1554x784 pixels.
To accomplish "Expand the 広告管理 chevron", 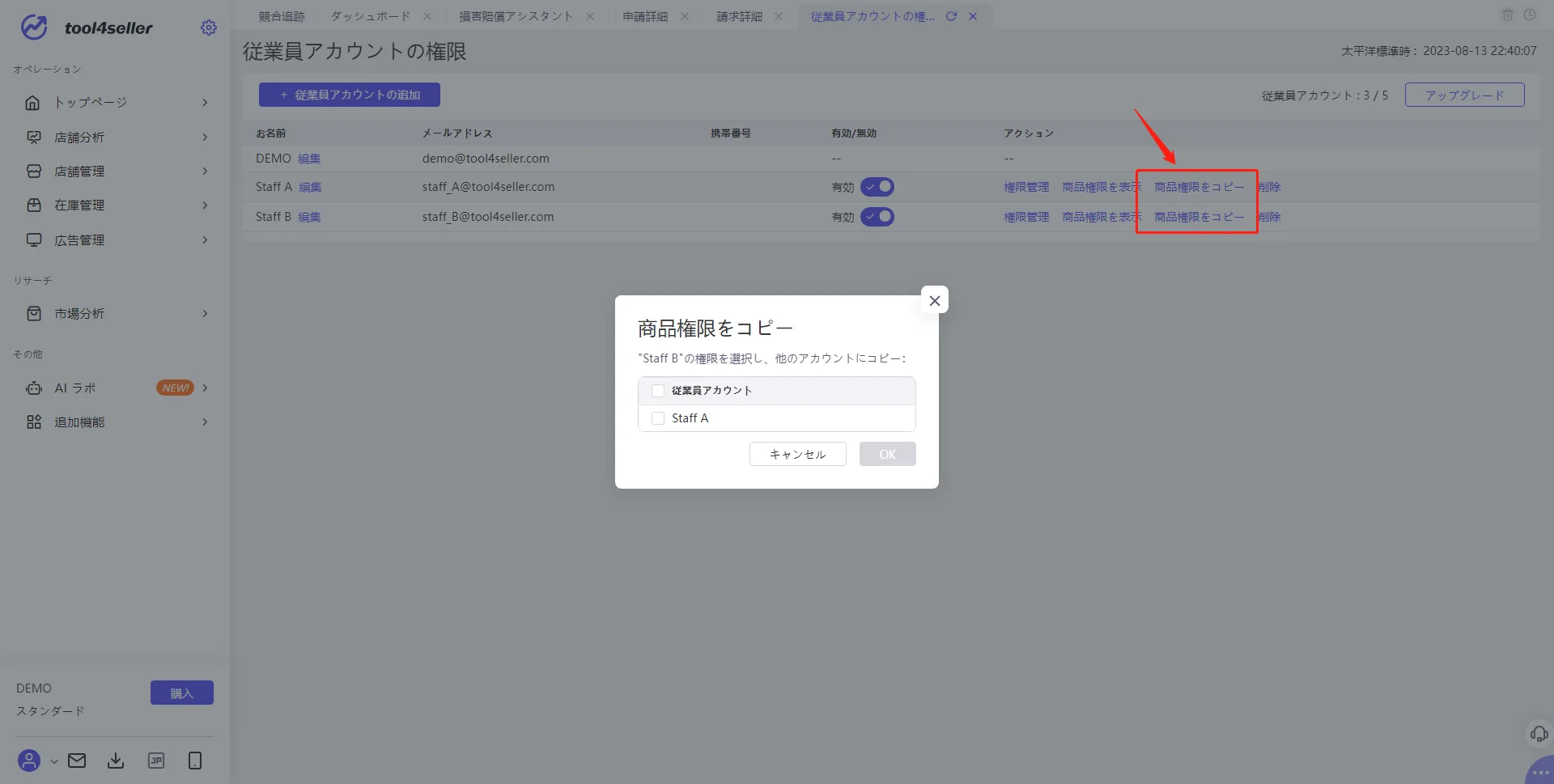I will pyautogui.click(x=205, y=240).
